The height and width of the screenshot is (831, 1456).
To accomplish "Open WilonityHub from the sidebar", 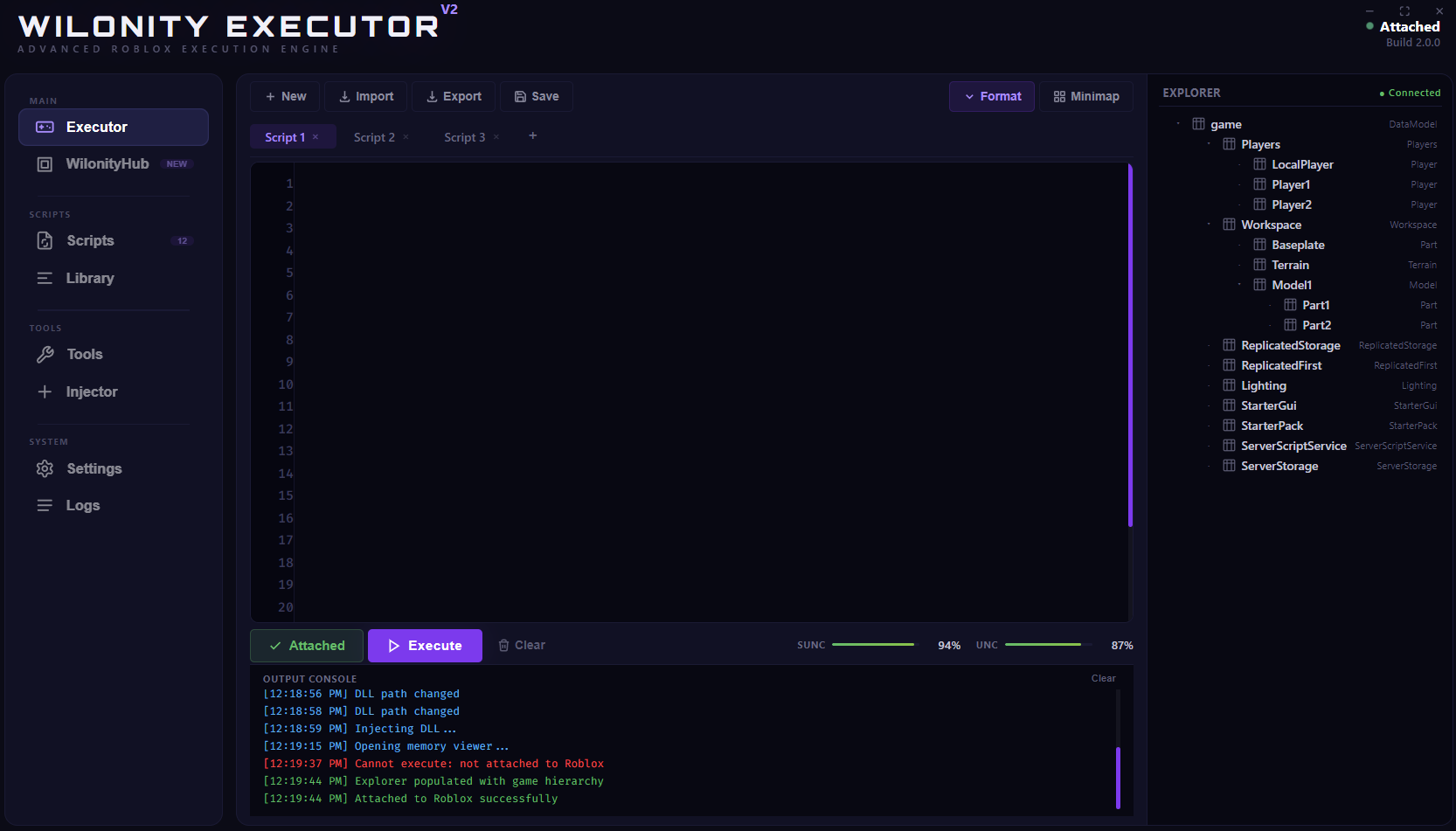I will 114,164.
